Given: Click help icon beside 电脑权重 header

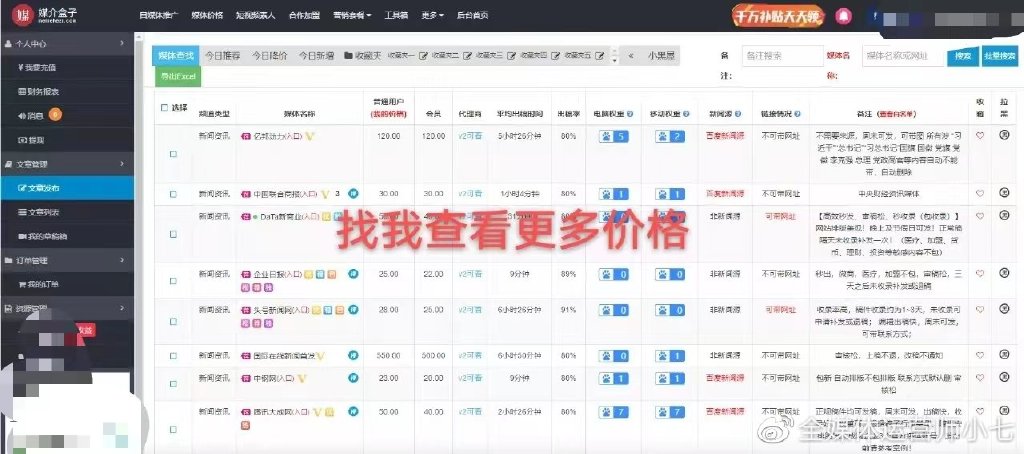Looking at the screenshot, I should [x=630, y=114].
